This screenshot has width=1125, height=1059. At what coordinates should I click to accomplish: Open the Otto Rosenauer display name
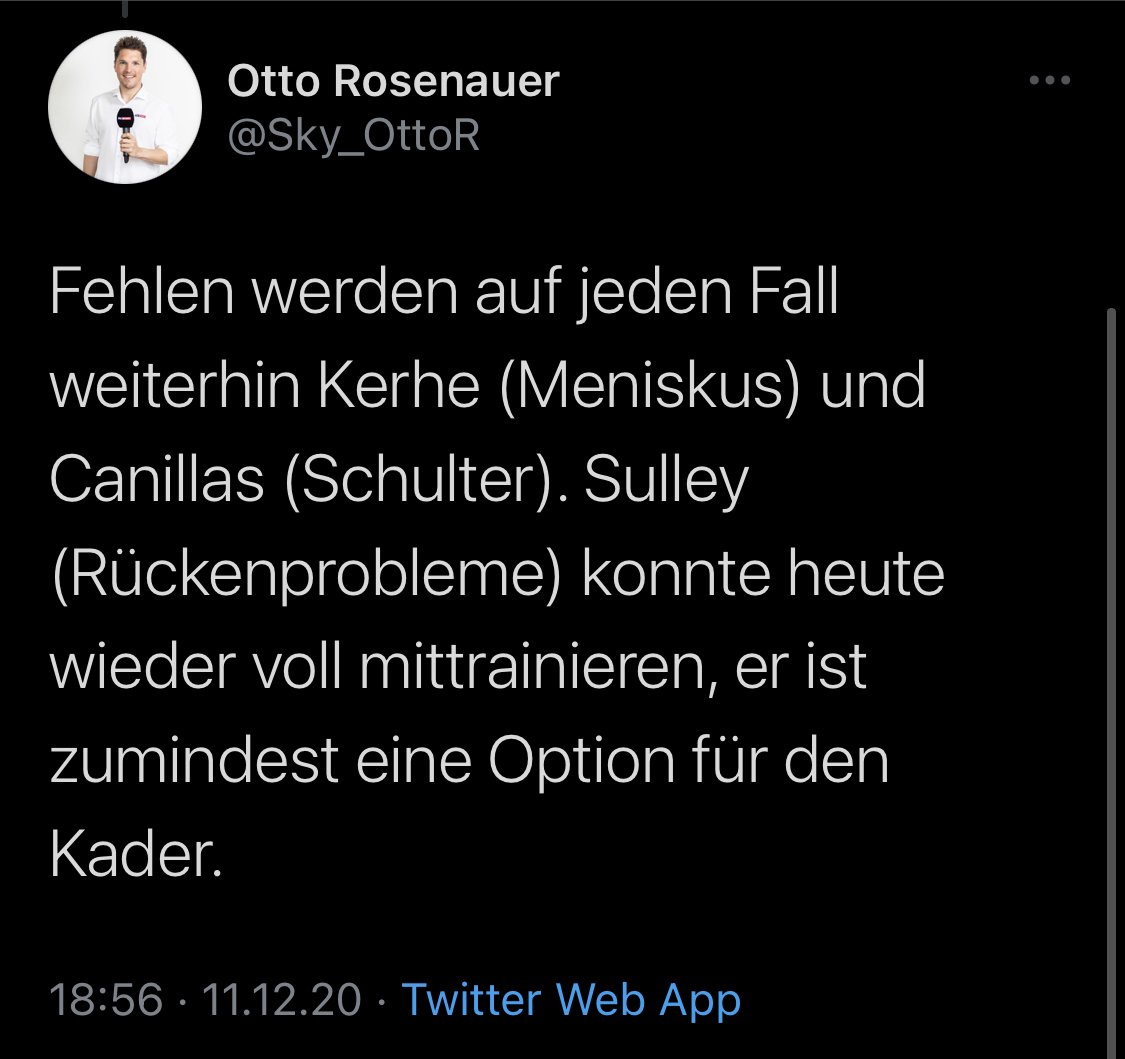point(392,80)
